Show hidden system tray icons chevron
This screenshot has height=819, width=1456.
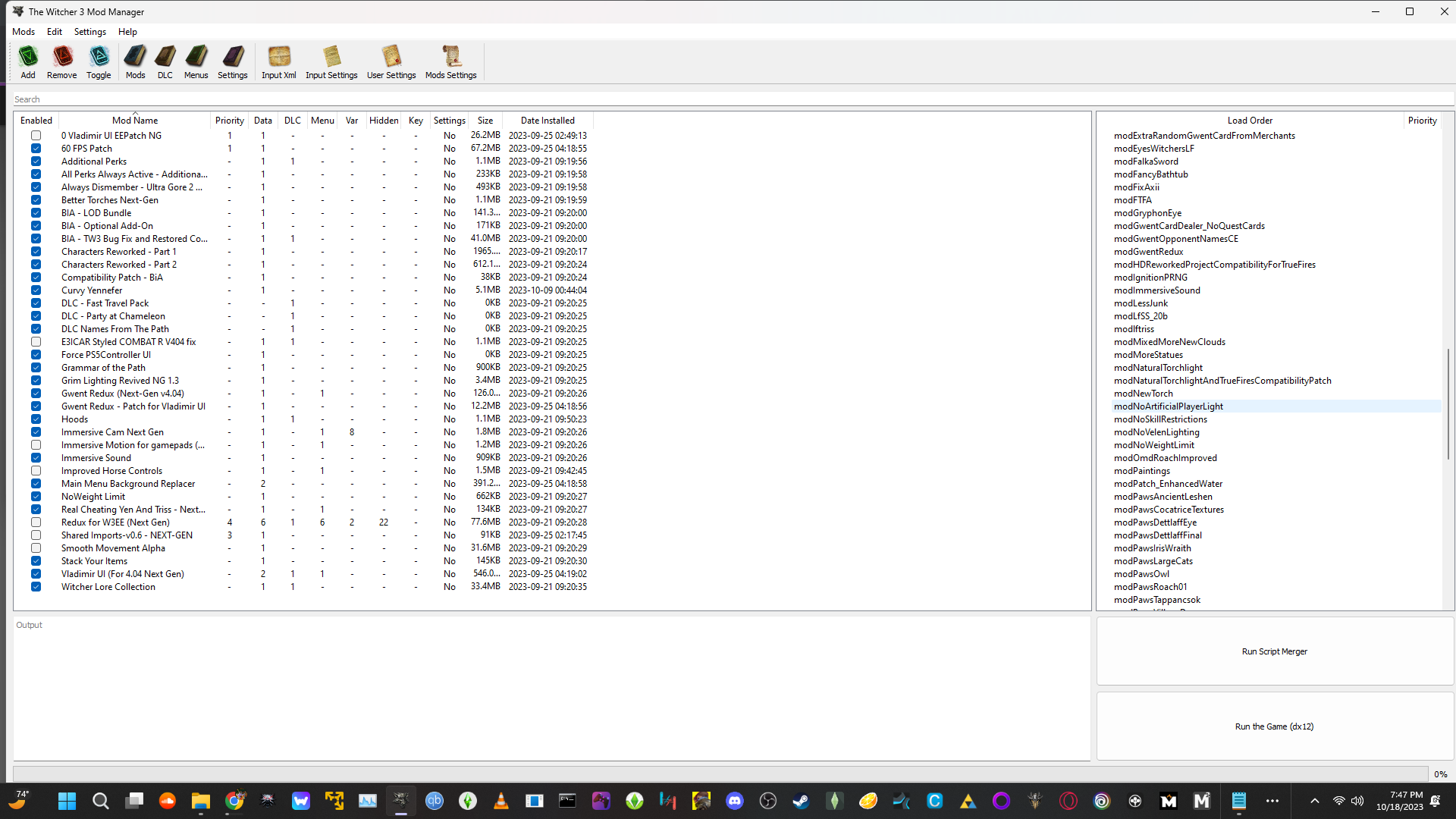[1314, 801]
